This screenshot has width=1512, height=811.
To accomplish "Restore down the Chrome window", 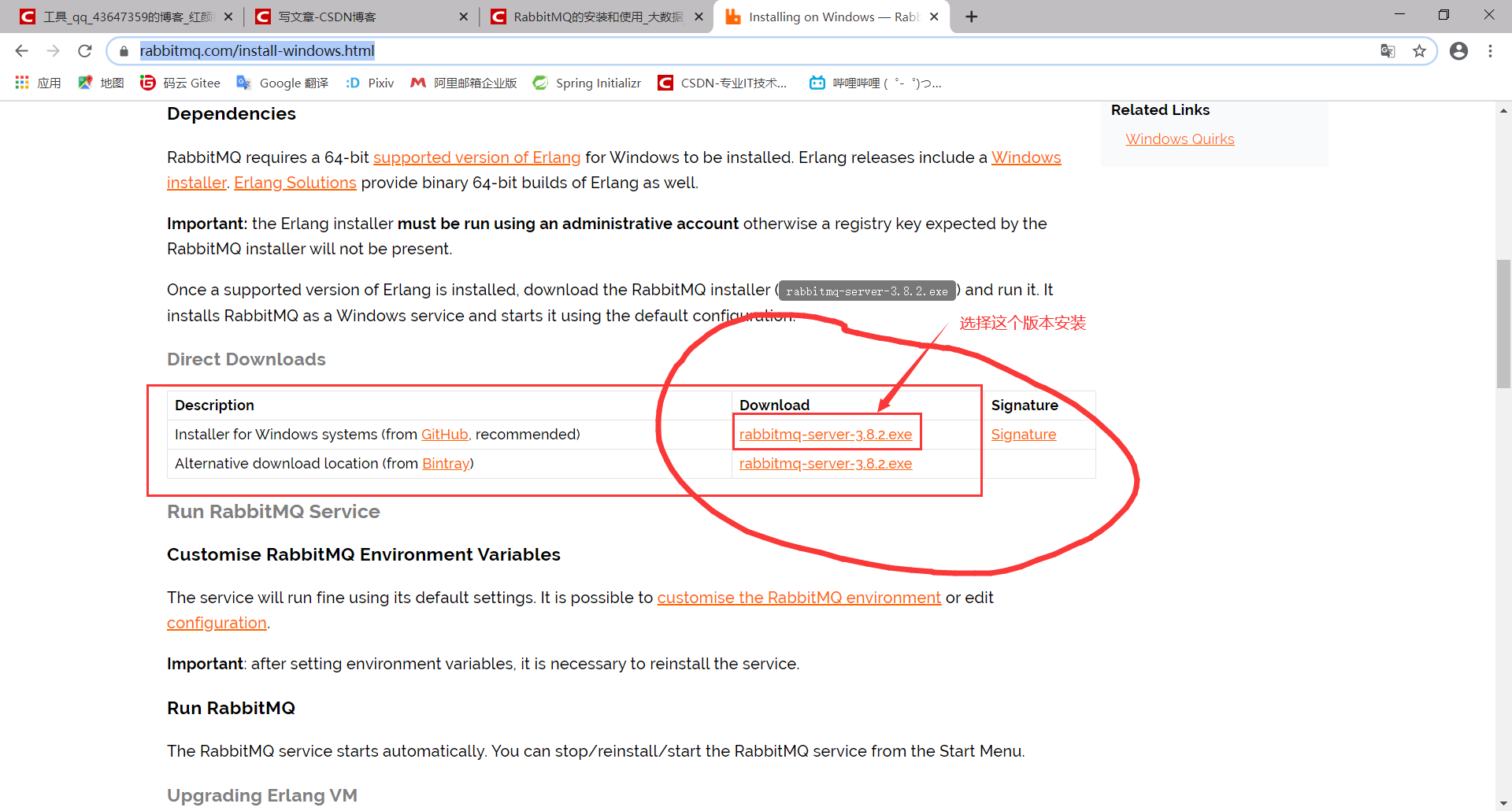I will tap(1443, 15).
